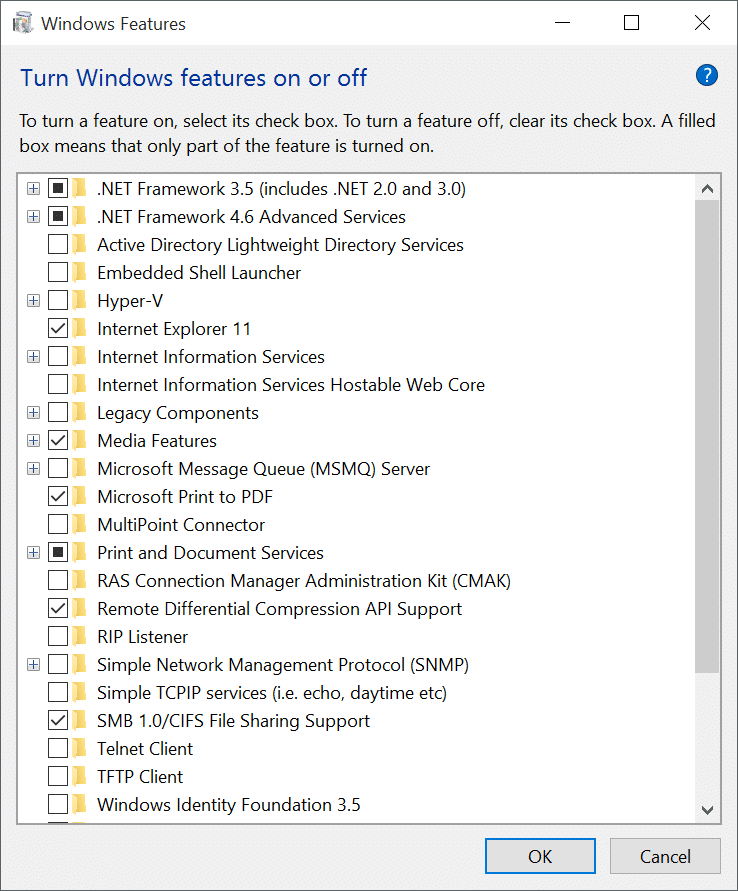Open the blue help question mark icon
This screenshot has height=891, width=738.
[707, 75]
